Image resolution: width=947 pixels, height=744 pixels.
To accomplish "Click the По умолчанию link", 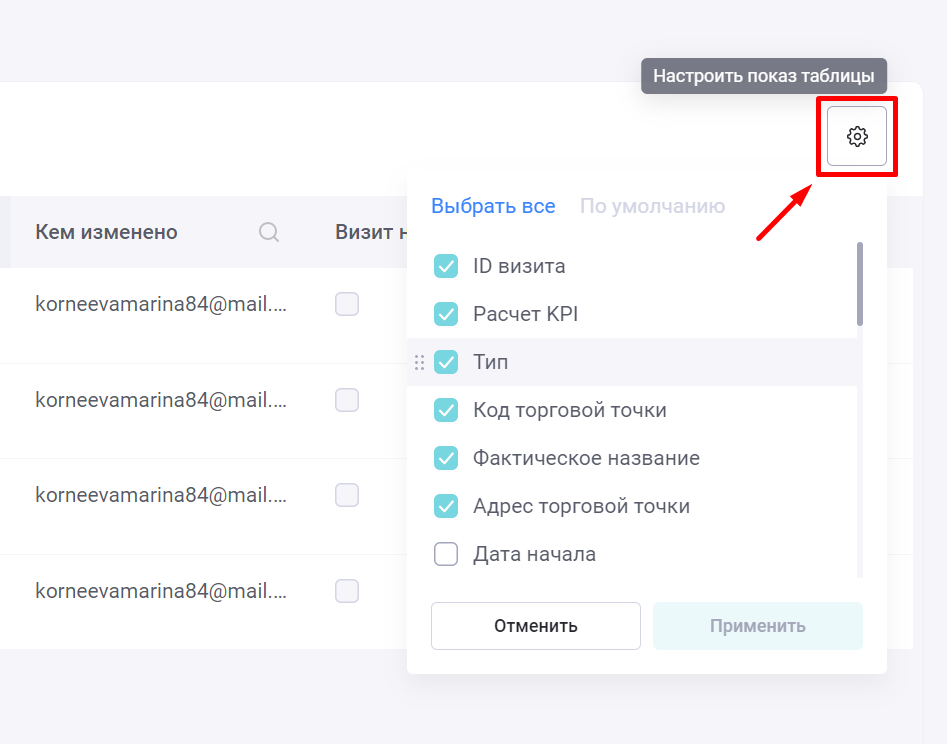I will pos(652,206).
